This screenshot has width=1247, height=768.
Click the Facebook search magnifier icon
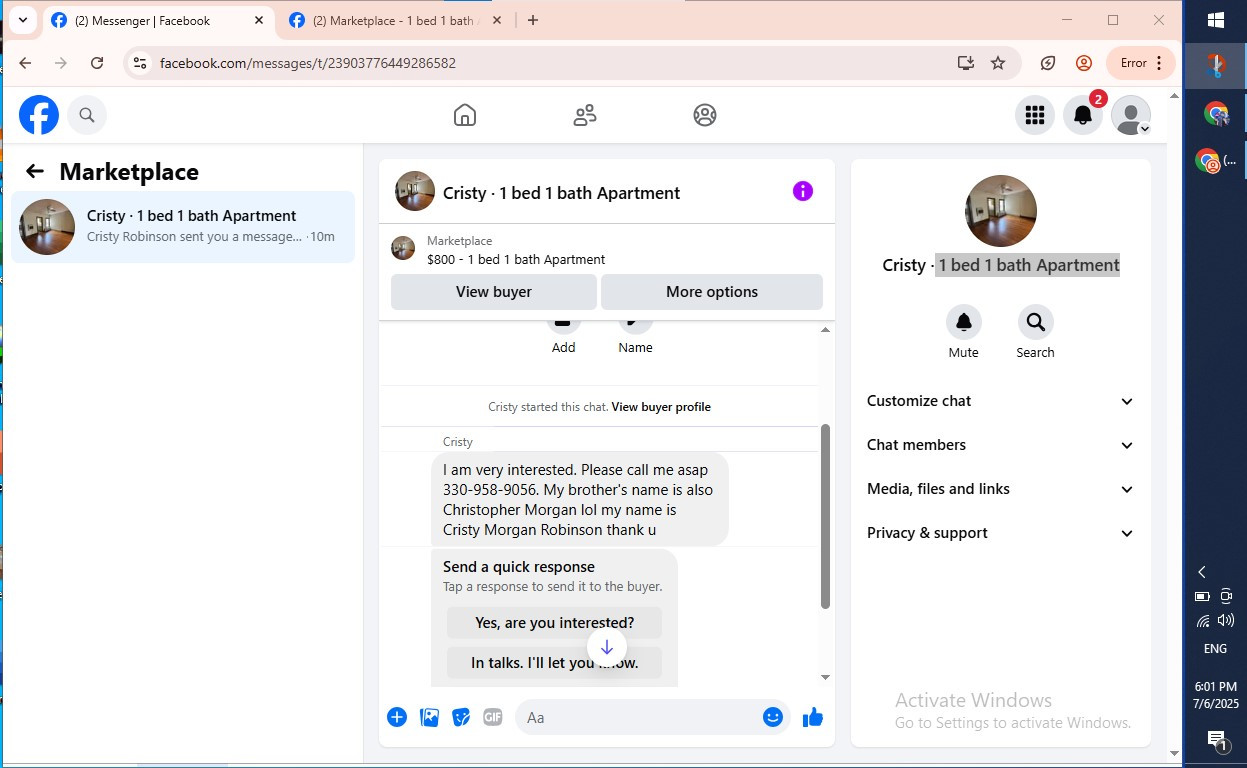click(x=87, y=115)
